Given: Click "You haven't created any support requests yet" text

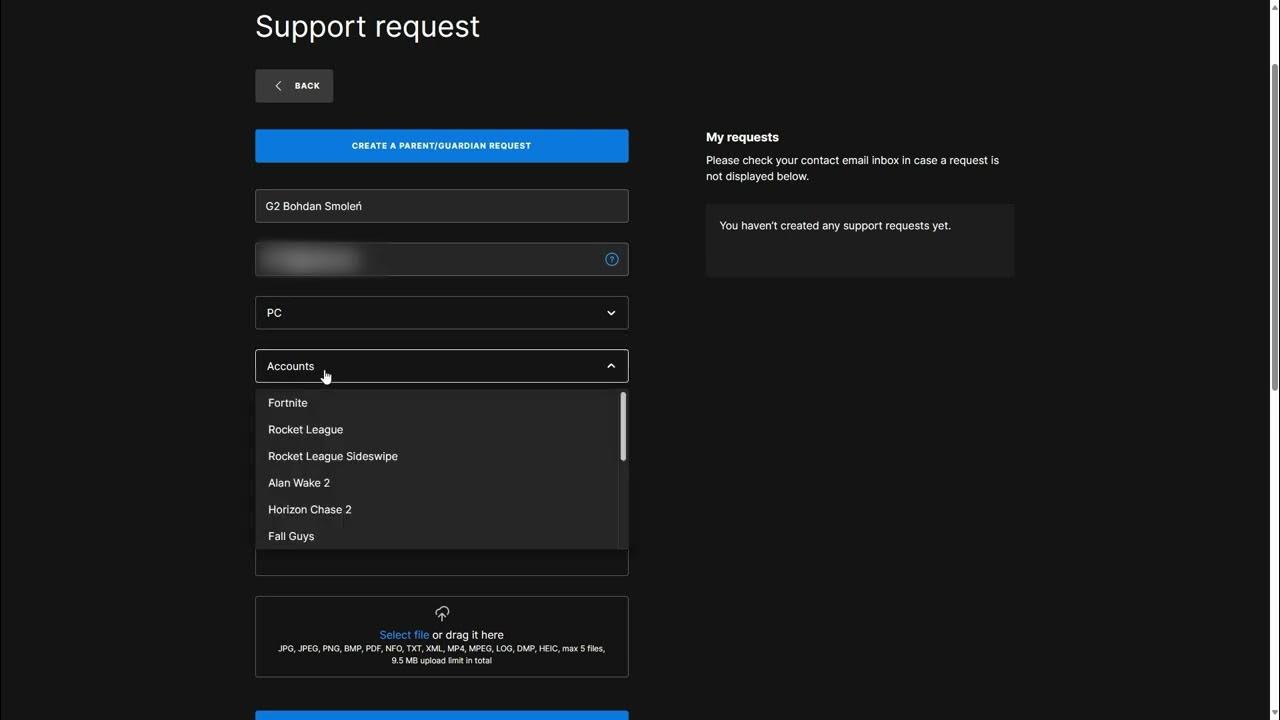Looking at the screenshot, I should coord(835,226).
